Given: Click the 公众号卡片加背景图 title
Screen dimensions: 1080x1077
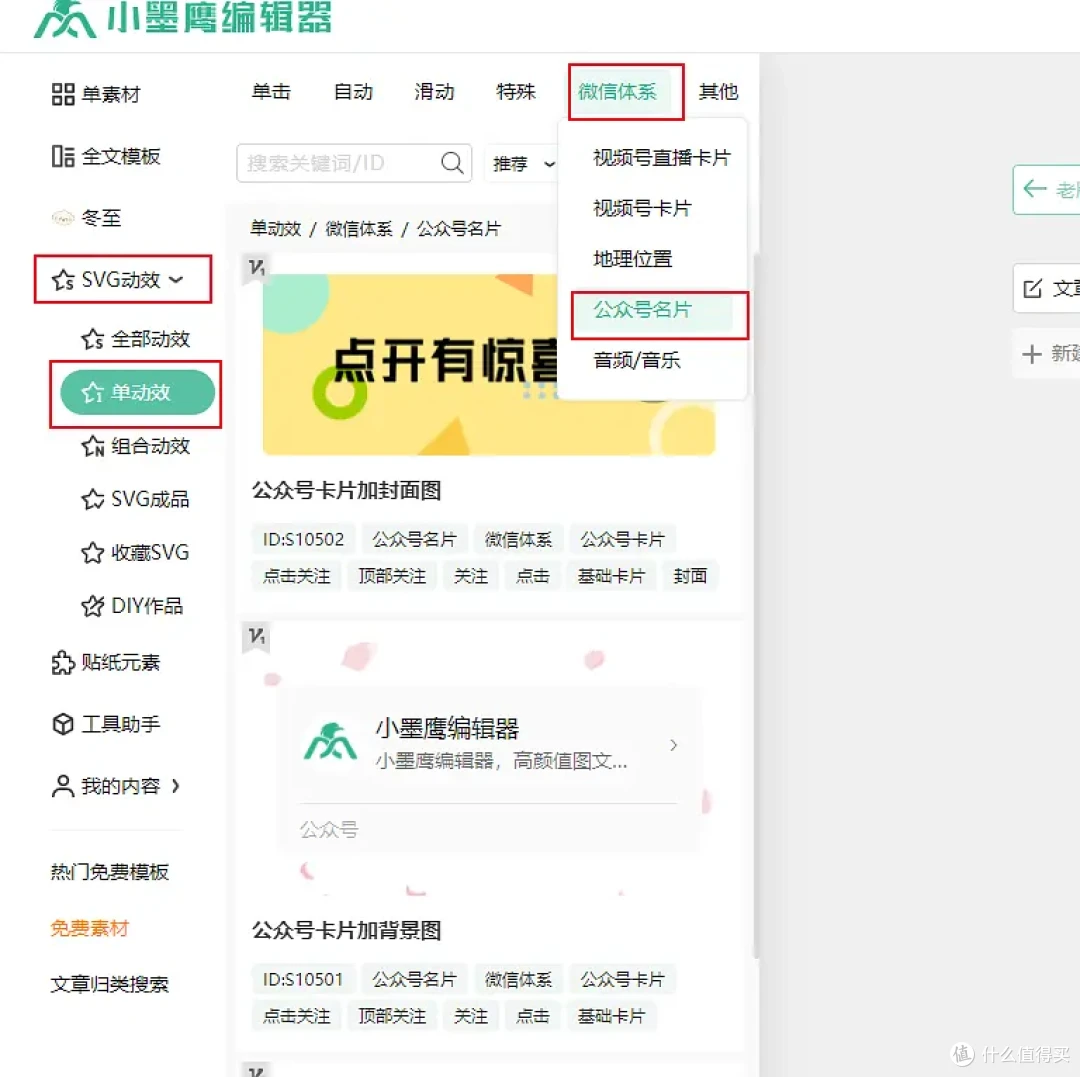Looking at the screenshot, I should (346, 931).
